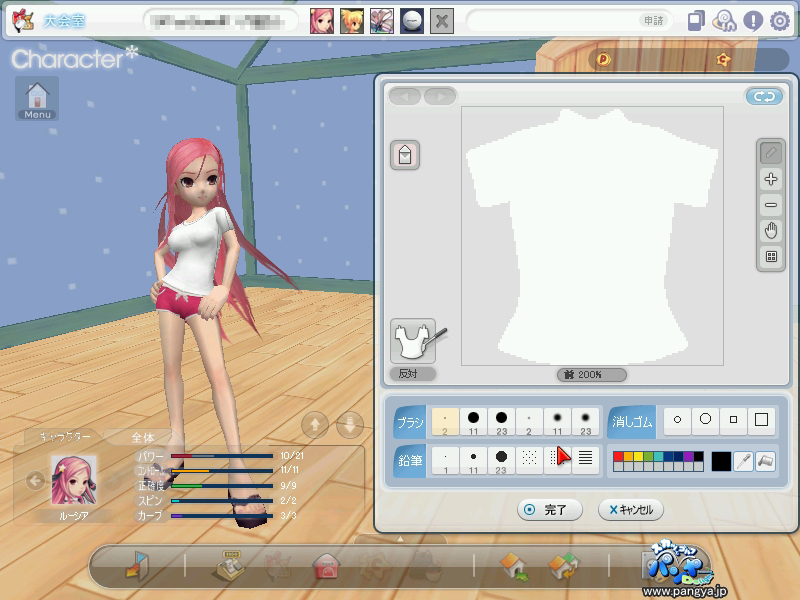Select the small circle eraser
This screenshot has height=600, width=800.
tap(677, 420)
